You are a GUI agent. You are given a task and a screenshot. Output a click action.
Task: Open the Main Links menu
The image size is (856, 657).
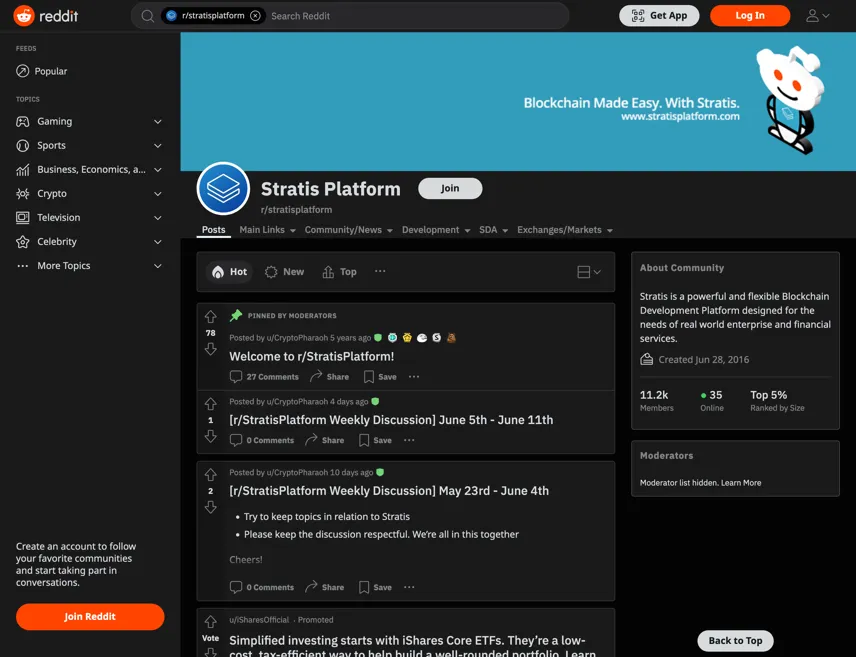pos(268,230)
